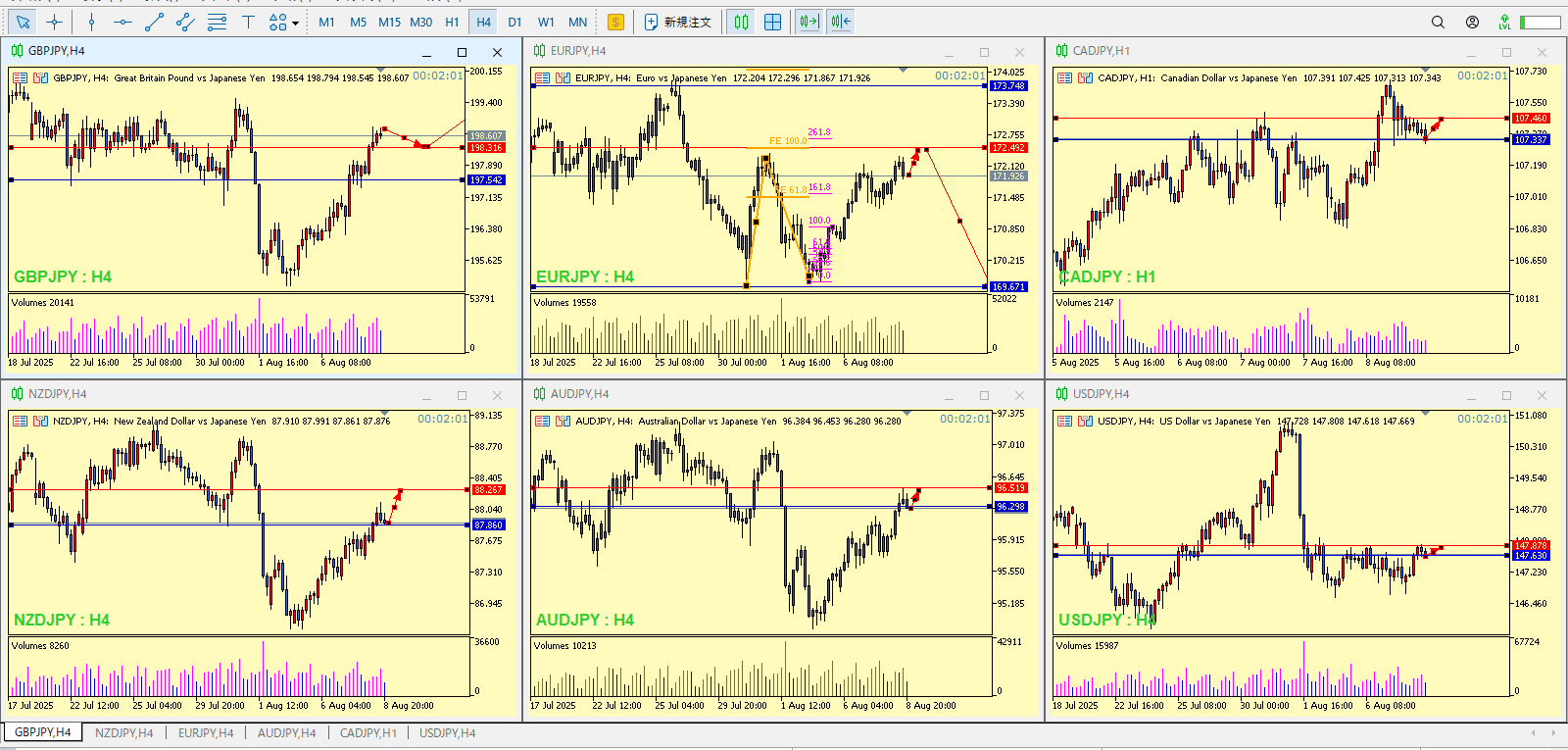Image resolution: width=1568 pixels, height=750 pixels.
Task: Open the search magnifier icon
Action: 1438,22
